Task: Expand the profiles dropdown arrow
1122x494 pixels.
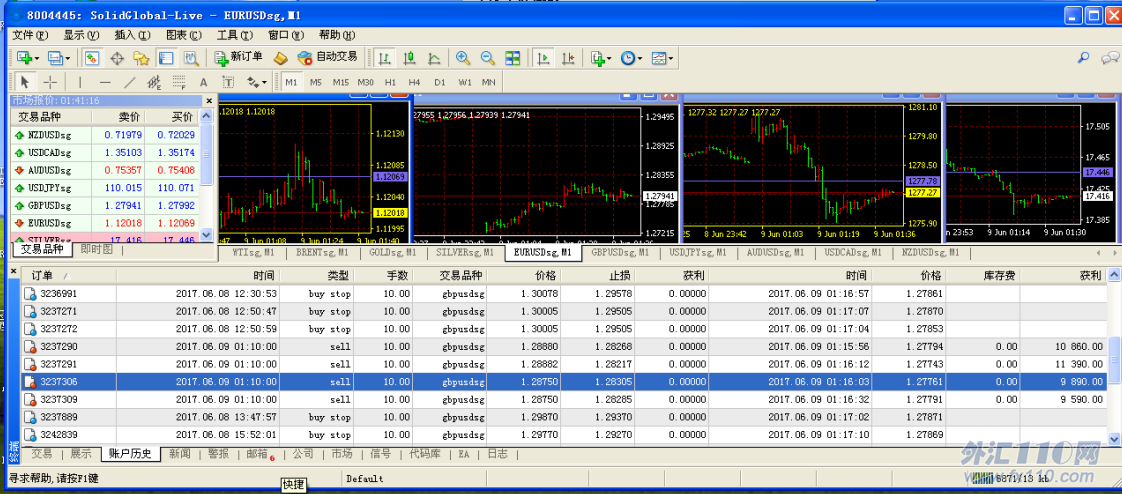Action: 68,59
